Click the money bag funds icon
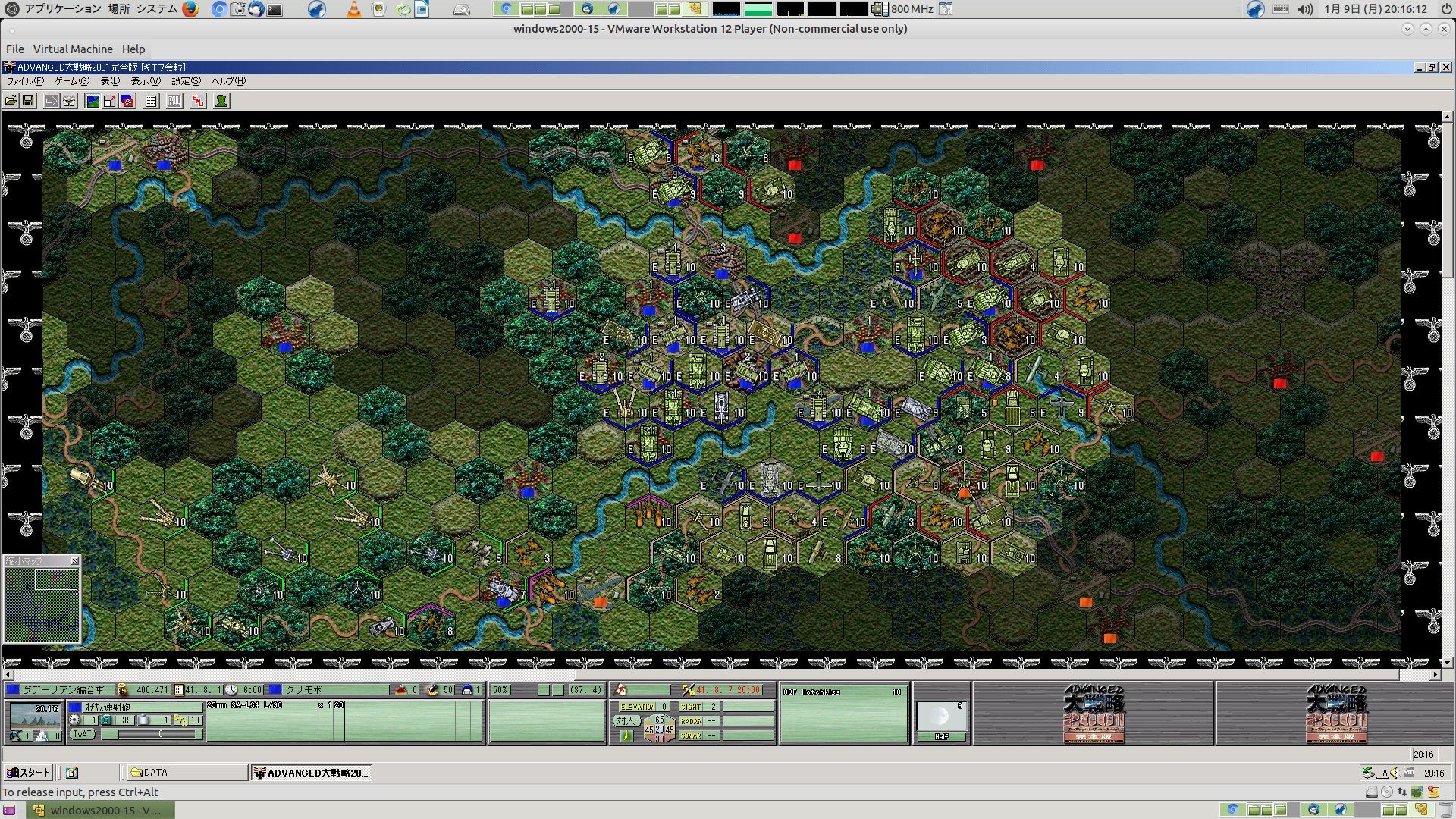The width and height of the screenshot is (1456, 819). tap(122, 690)
